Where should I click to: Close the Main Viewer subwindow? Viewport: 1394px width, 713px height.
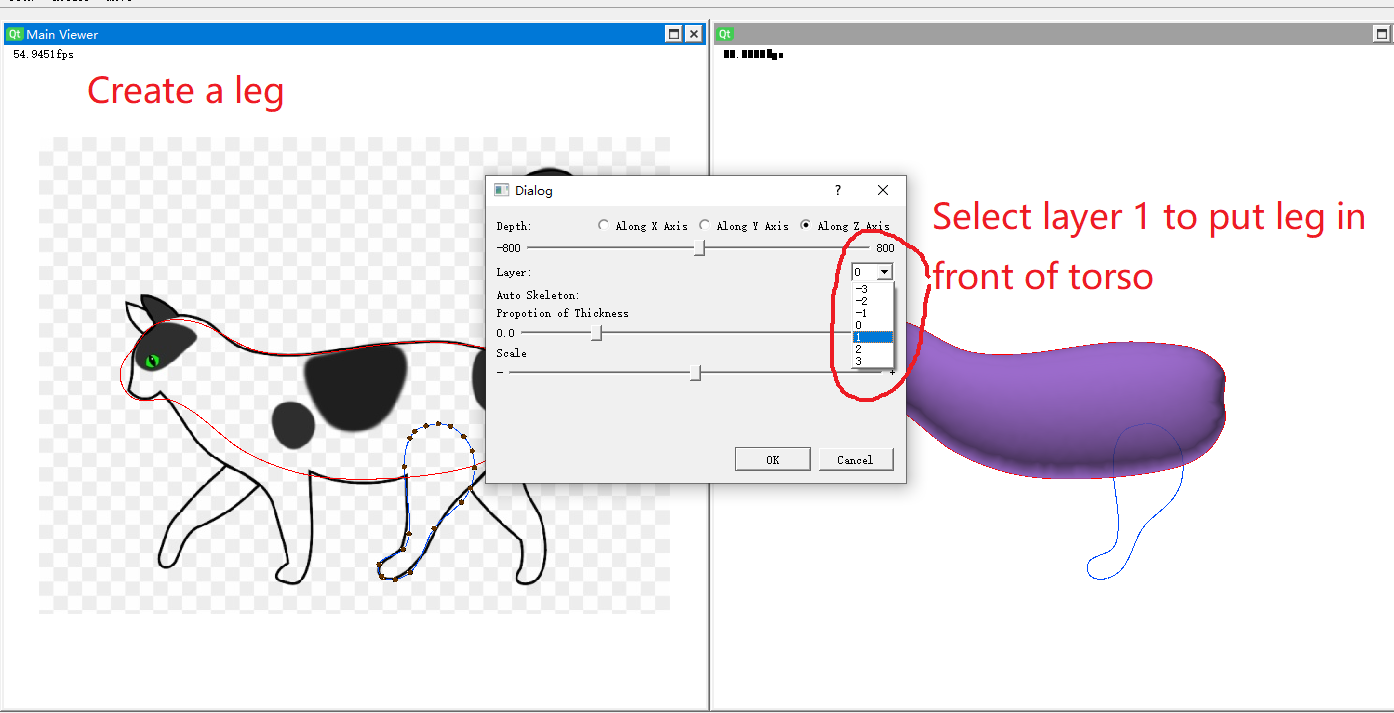693,34
